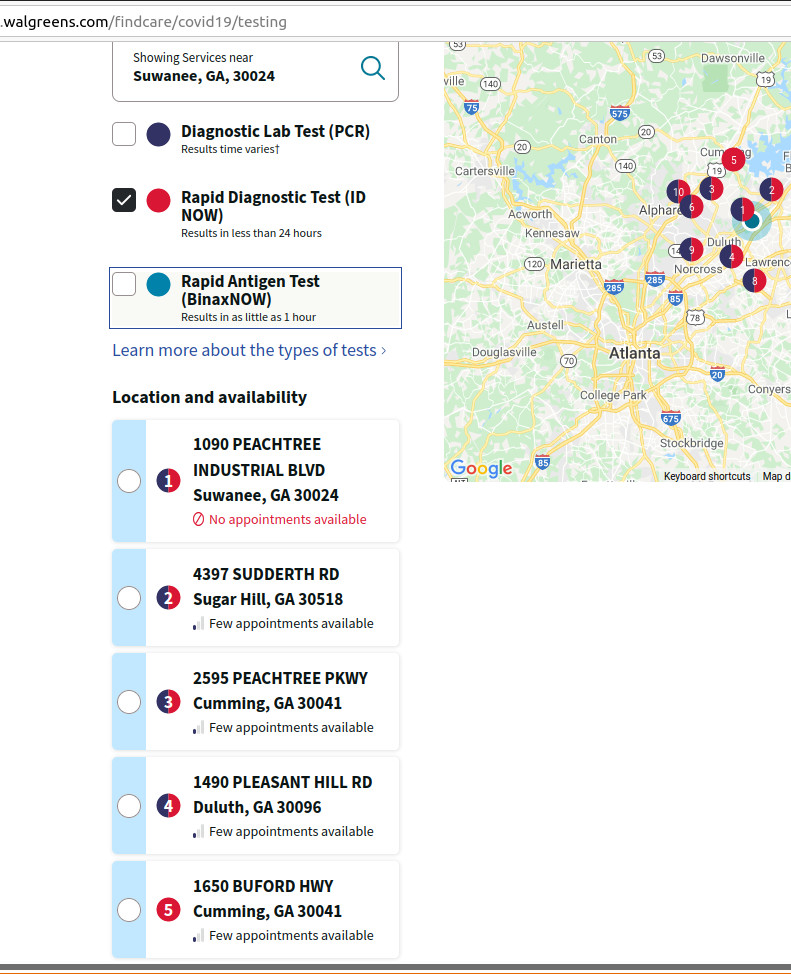Select 1490 Pleasant Hill Rd radio button

click(x=129, y=806)
